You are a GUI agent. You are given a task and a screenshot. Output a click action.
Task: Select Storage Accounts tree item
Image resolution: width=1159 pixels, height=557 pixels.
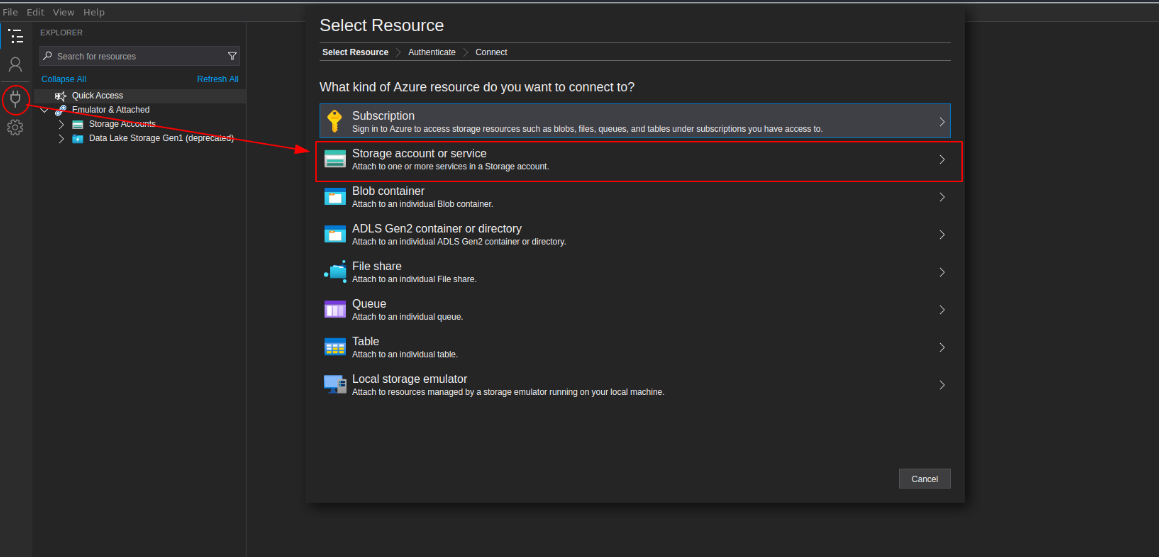[x=140, y=124]
